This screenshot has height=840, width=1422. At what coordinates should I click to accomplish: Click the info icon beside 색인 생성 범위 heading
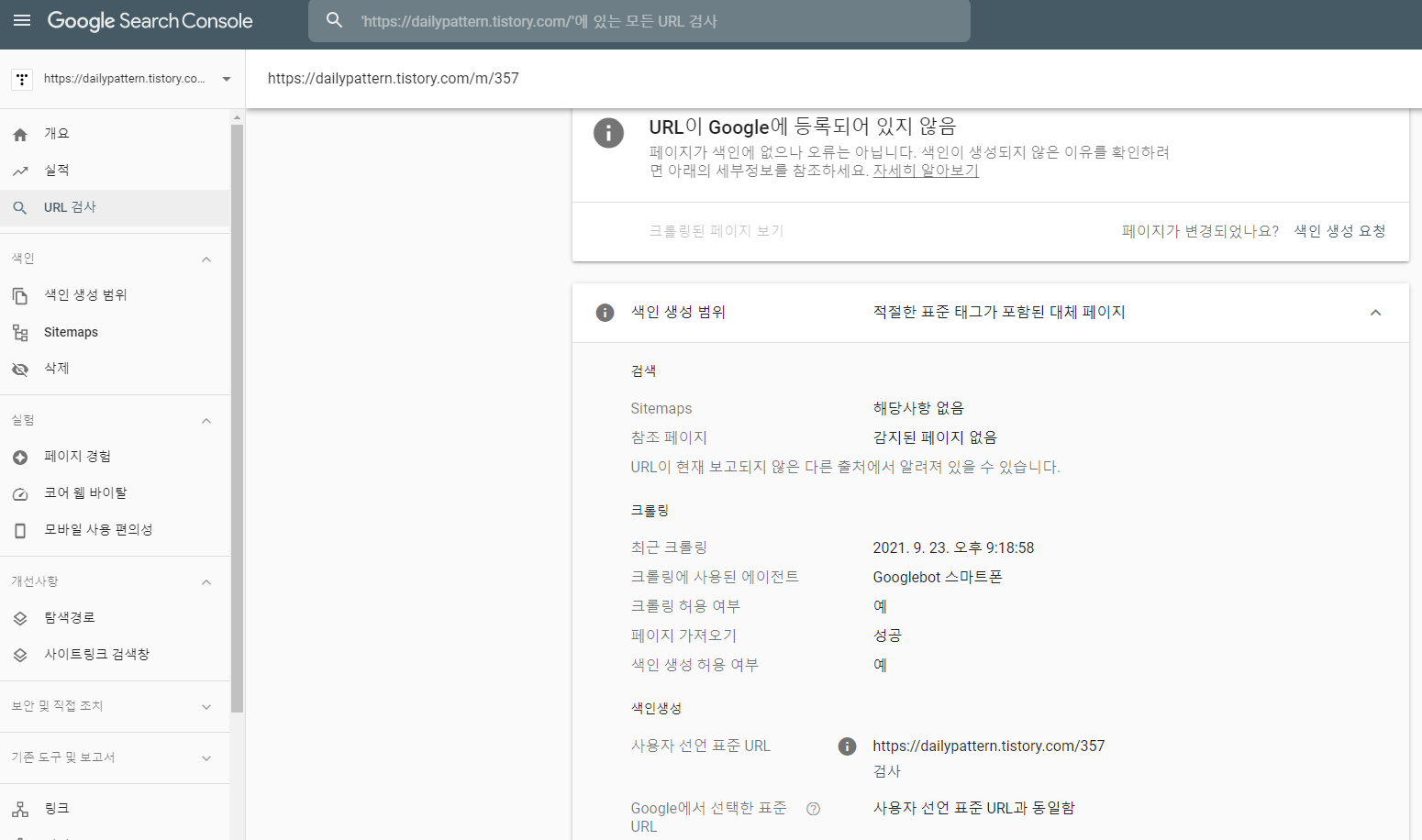tap(605, 313)
